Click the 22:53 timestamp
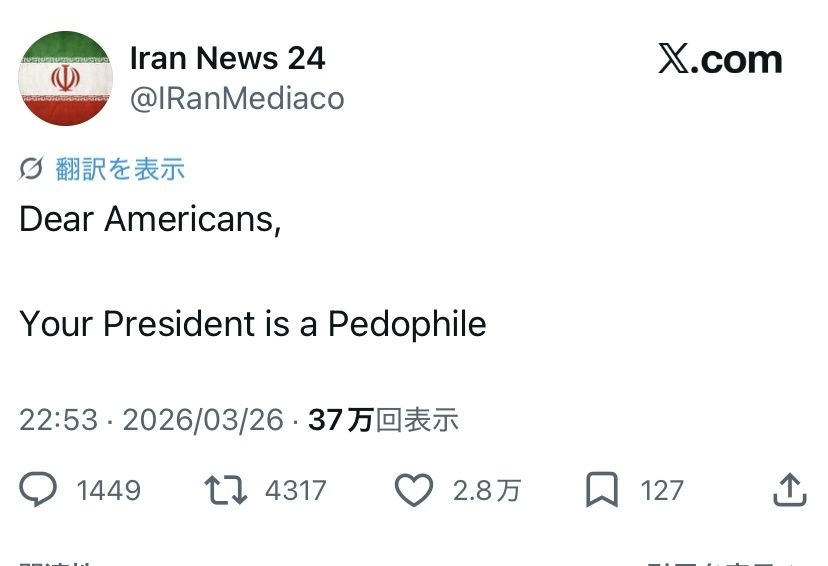828x566 pixels. 58,419
